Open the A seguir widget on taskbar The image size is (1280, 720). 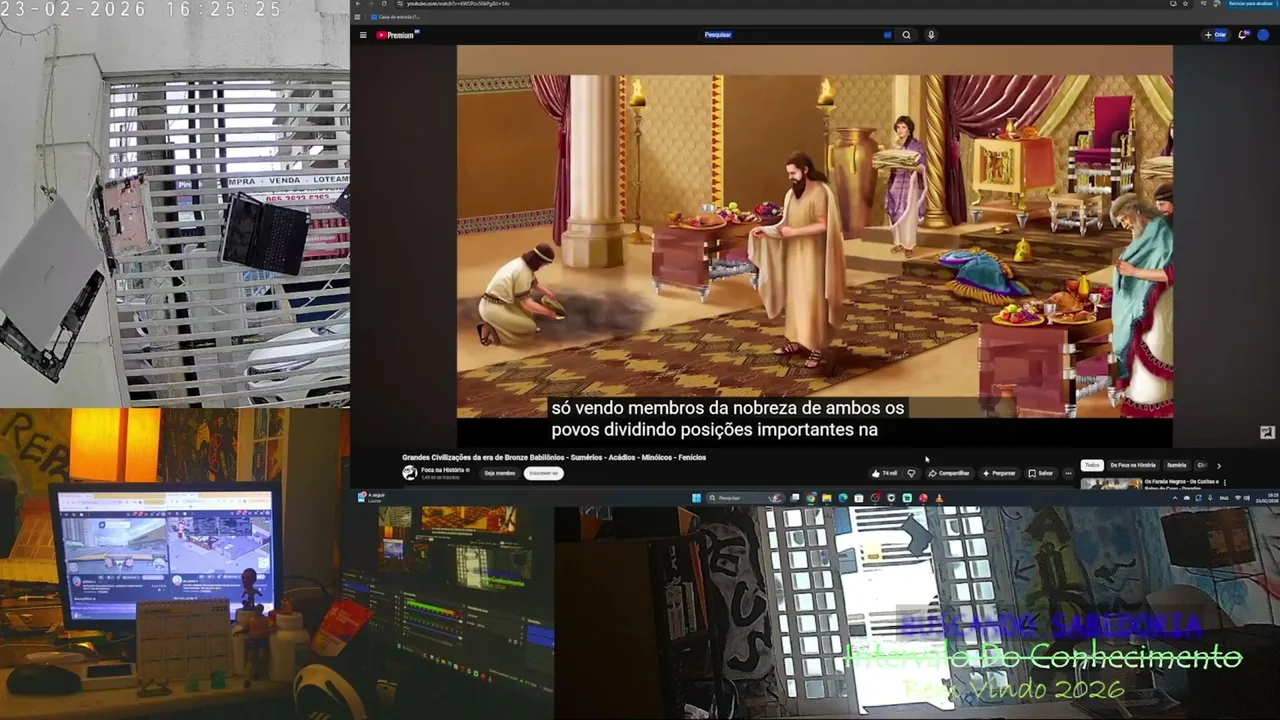pos(370,497)
